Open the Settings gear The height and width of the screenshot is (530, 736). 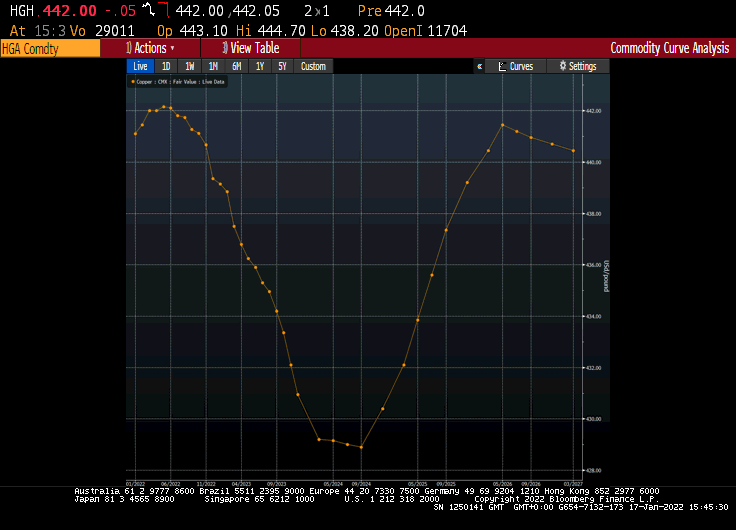576,66
